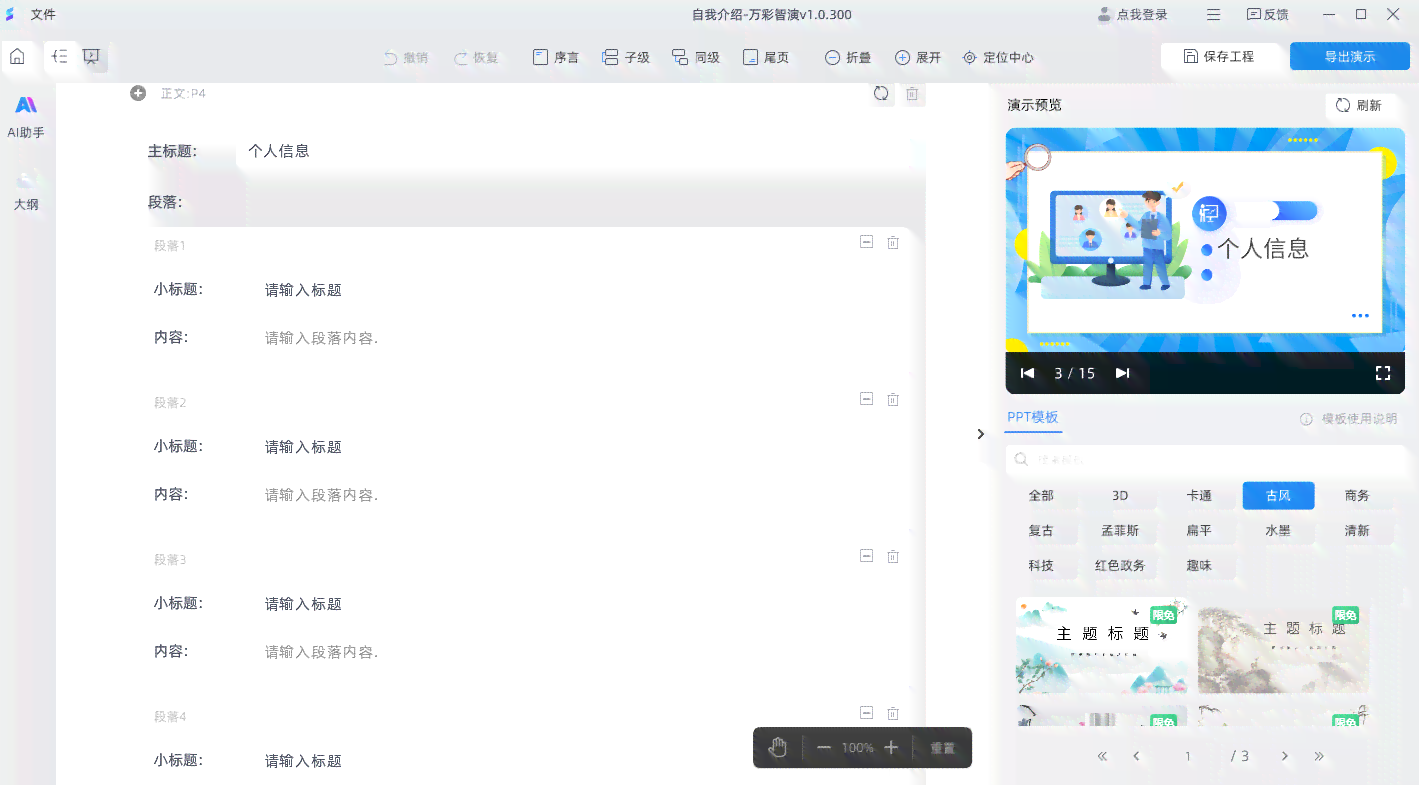Zoom in with the plus button
This screenshot has height=785, width=1419.
891,747
